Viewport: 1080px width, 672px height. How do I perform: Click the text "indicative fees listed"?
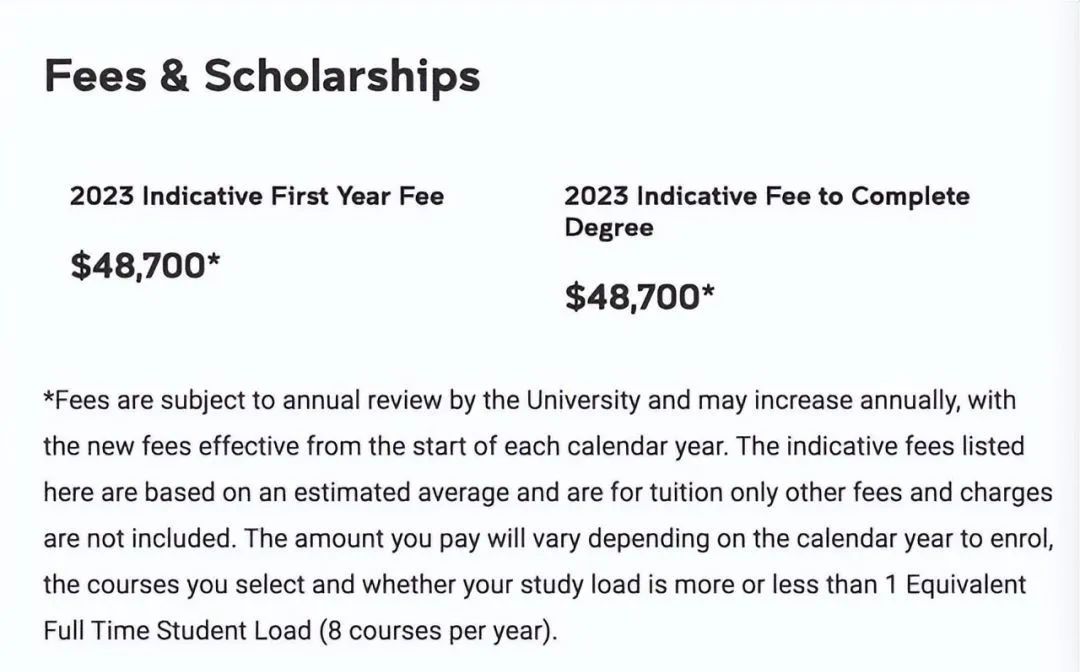[915, 446]
